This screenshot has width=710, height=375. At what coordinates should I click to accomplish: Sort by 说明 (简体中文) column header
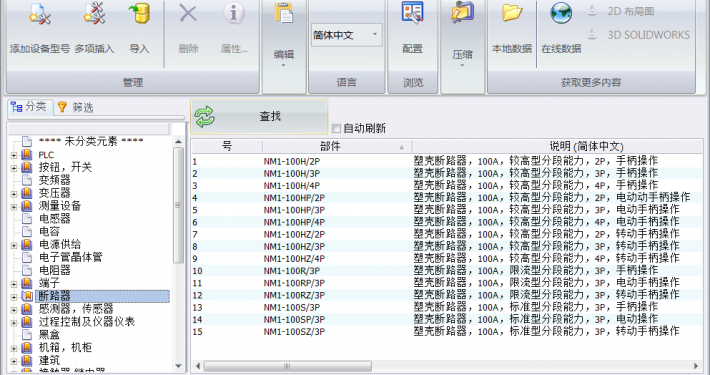(x=557, y=146)
